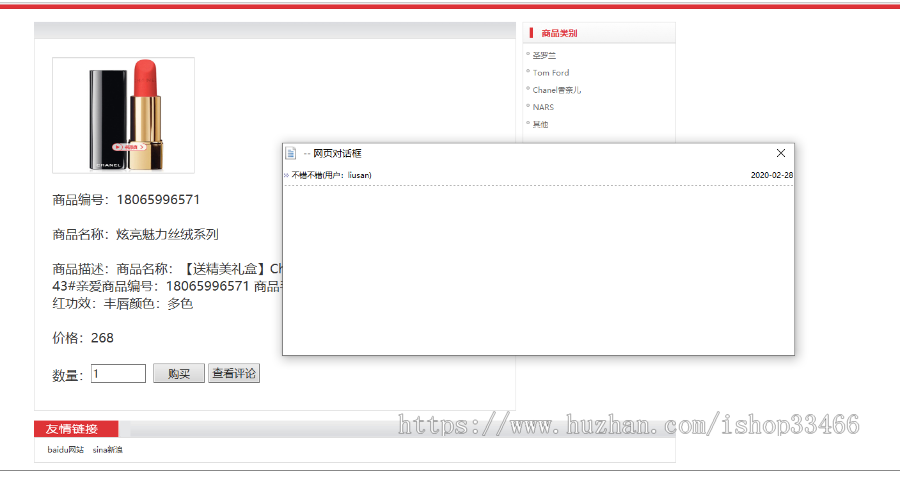The height and width of the screenshot is (482, 900).
Task: Focus the 数量 quantity input field
Action: click(x=118, y=374)
